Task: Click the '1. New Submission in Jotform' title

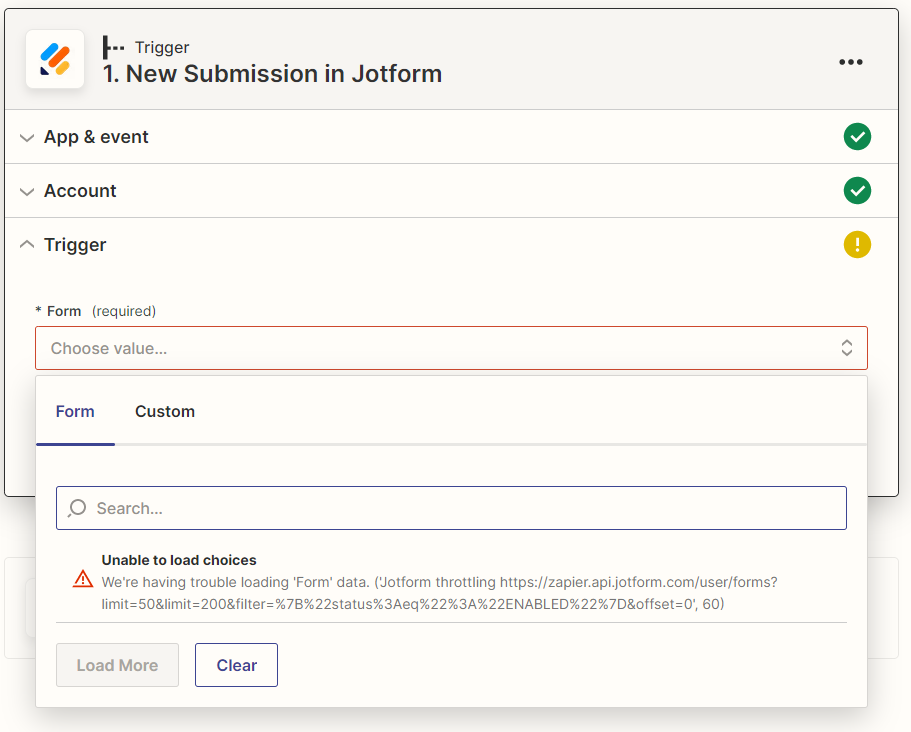Action: [272, 74]
